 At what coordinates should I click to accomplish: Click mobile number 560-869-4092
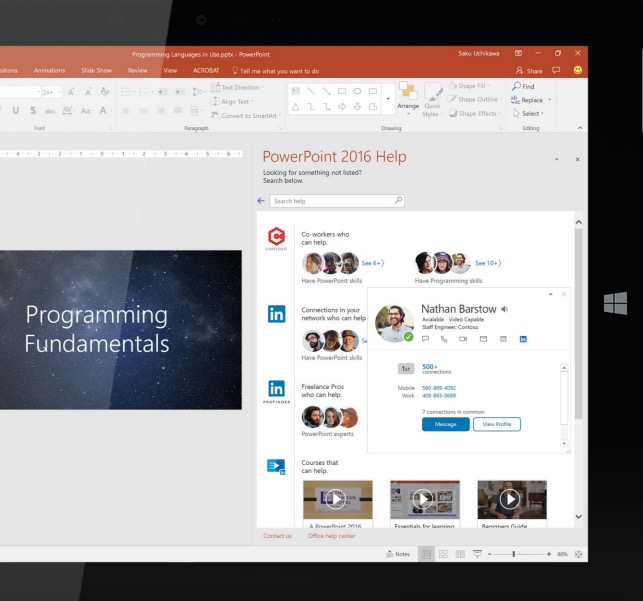coord(439,387)
